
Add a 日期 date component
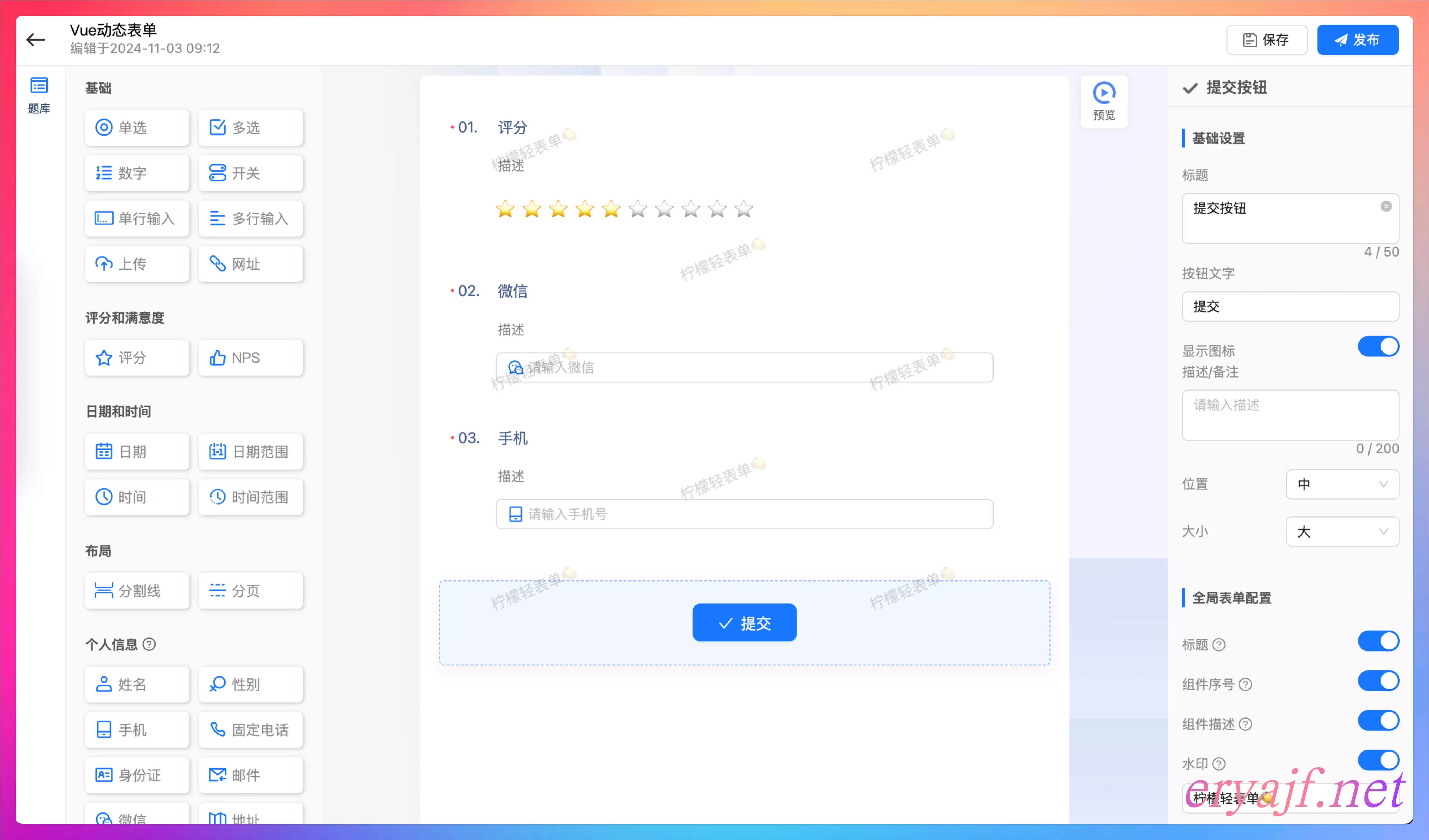[x=137, y=452]
